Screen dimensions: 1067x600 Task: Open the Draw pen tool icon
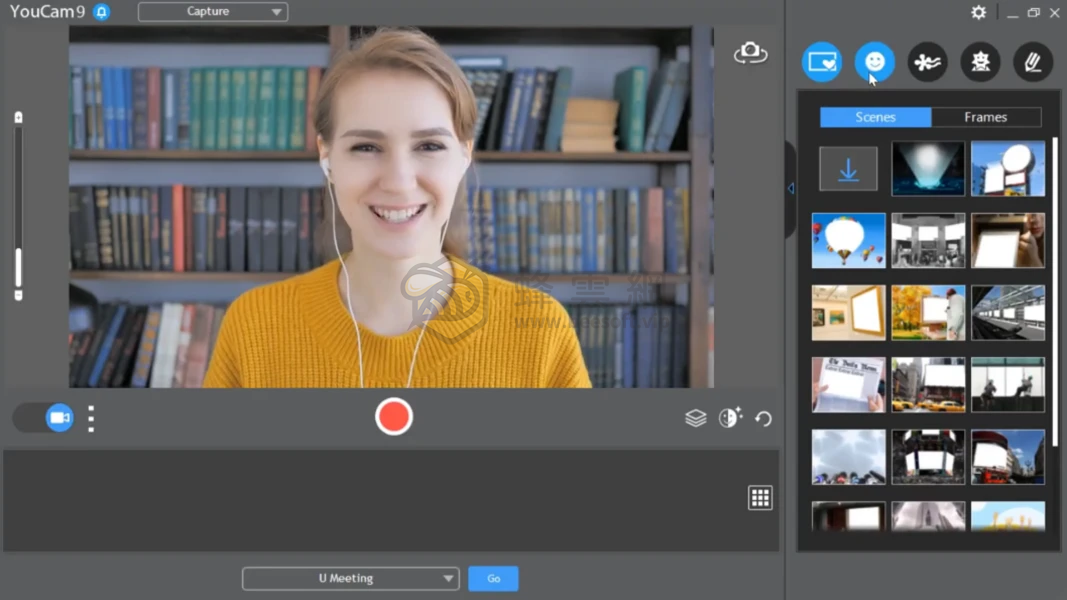[1033, 62]
